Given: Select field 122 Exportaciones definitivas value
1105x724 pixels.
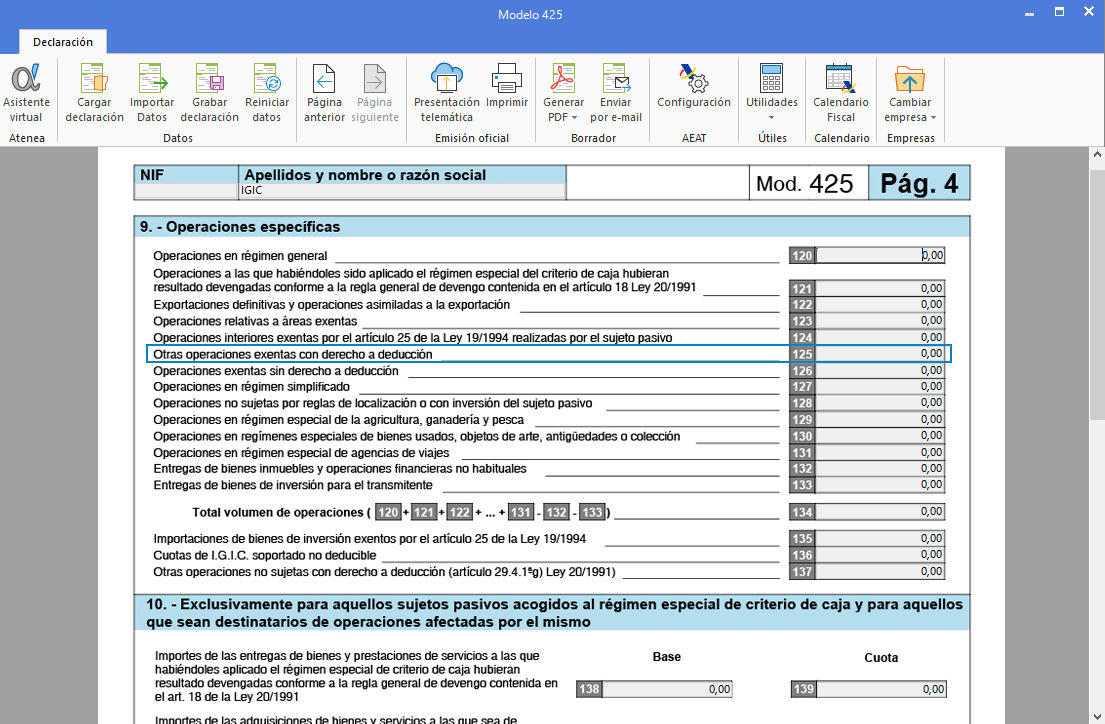Looking at the screenshot, I should [x=880, y=305].
